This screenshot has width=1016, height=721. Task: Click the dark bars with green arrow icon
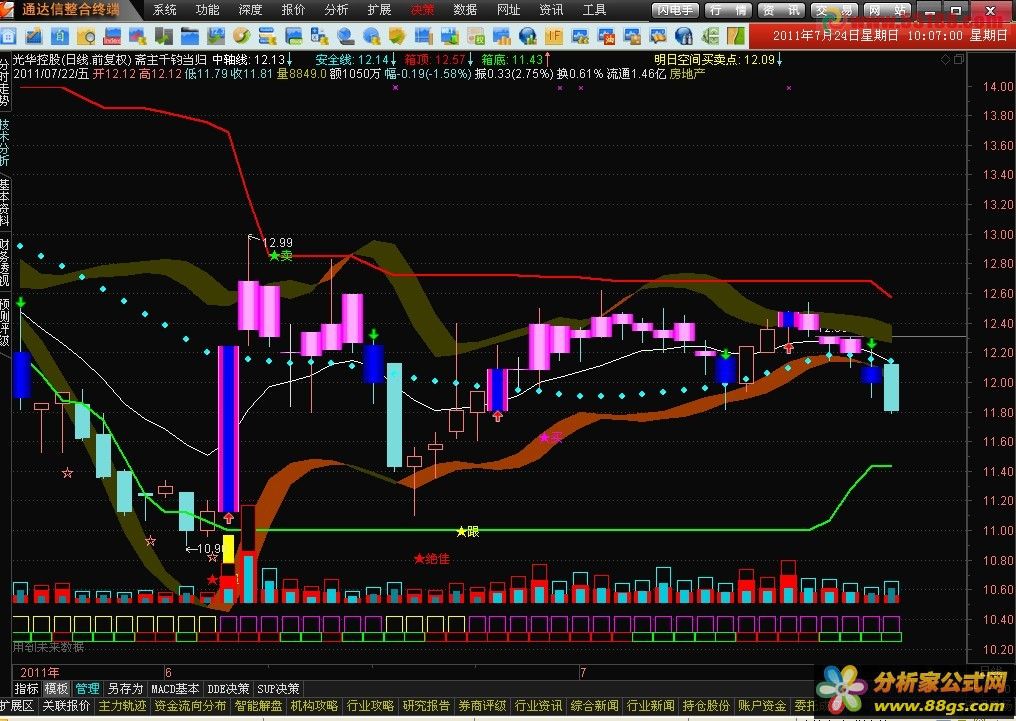163,36
